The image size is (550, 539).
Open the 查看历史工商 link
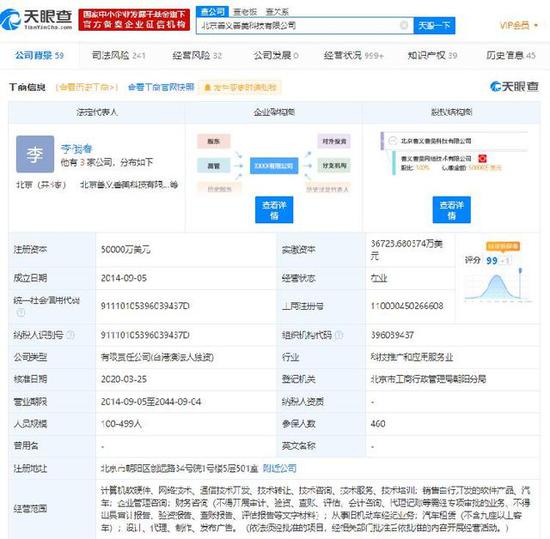[87, 87]
